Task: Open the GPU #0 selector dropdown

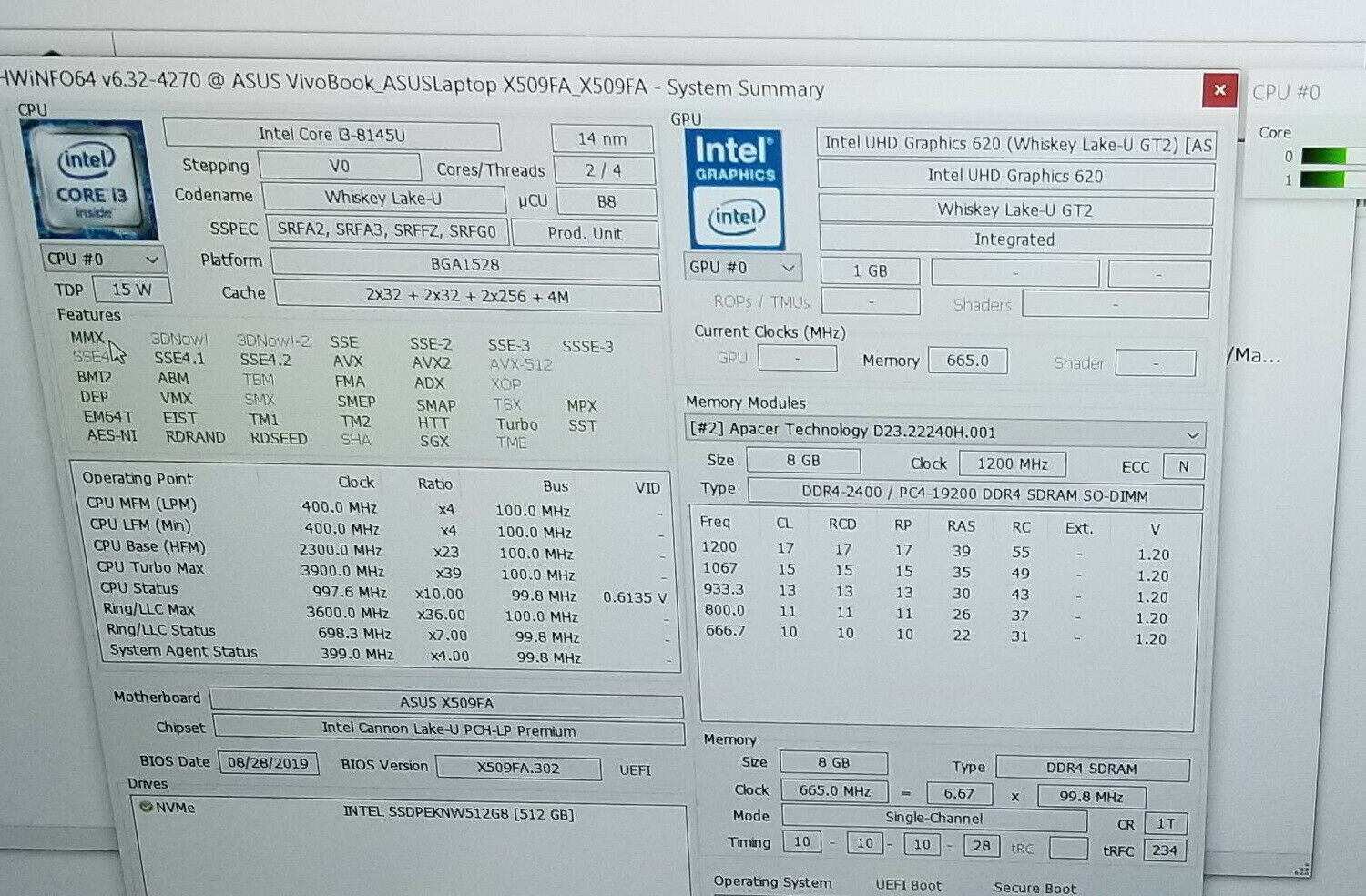Action: pos(742,268)
